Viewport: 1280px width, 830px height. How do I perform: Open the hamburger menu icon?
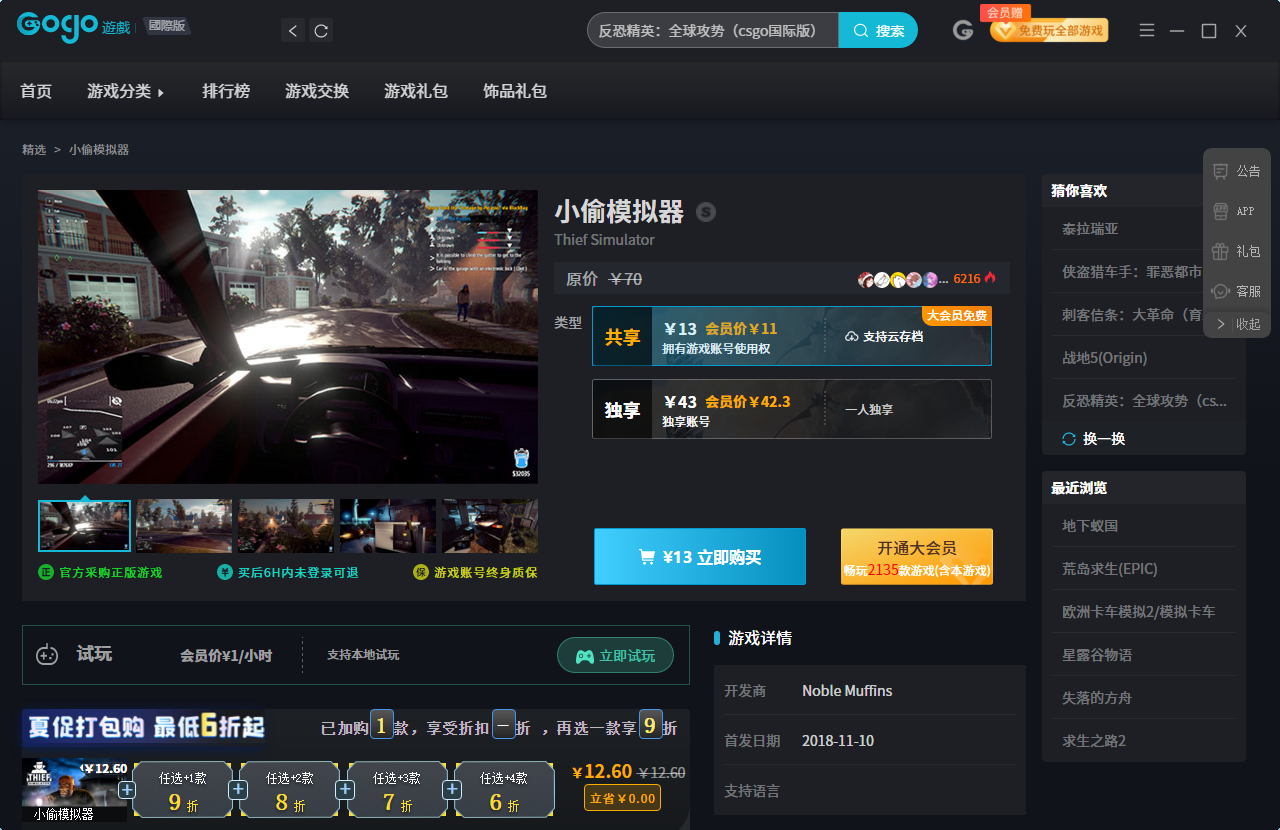coord(1147,31)
